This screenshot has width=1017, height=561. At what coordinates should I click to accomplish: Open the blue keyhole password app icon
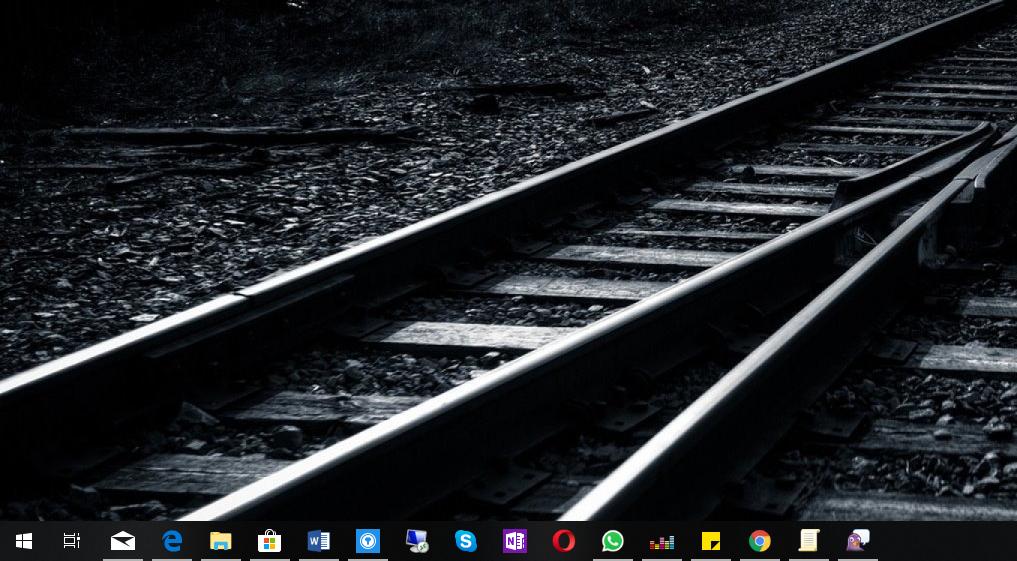[368, 541]
